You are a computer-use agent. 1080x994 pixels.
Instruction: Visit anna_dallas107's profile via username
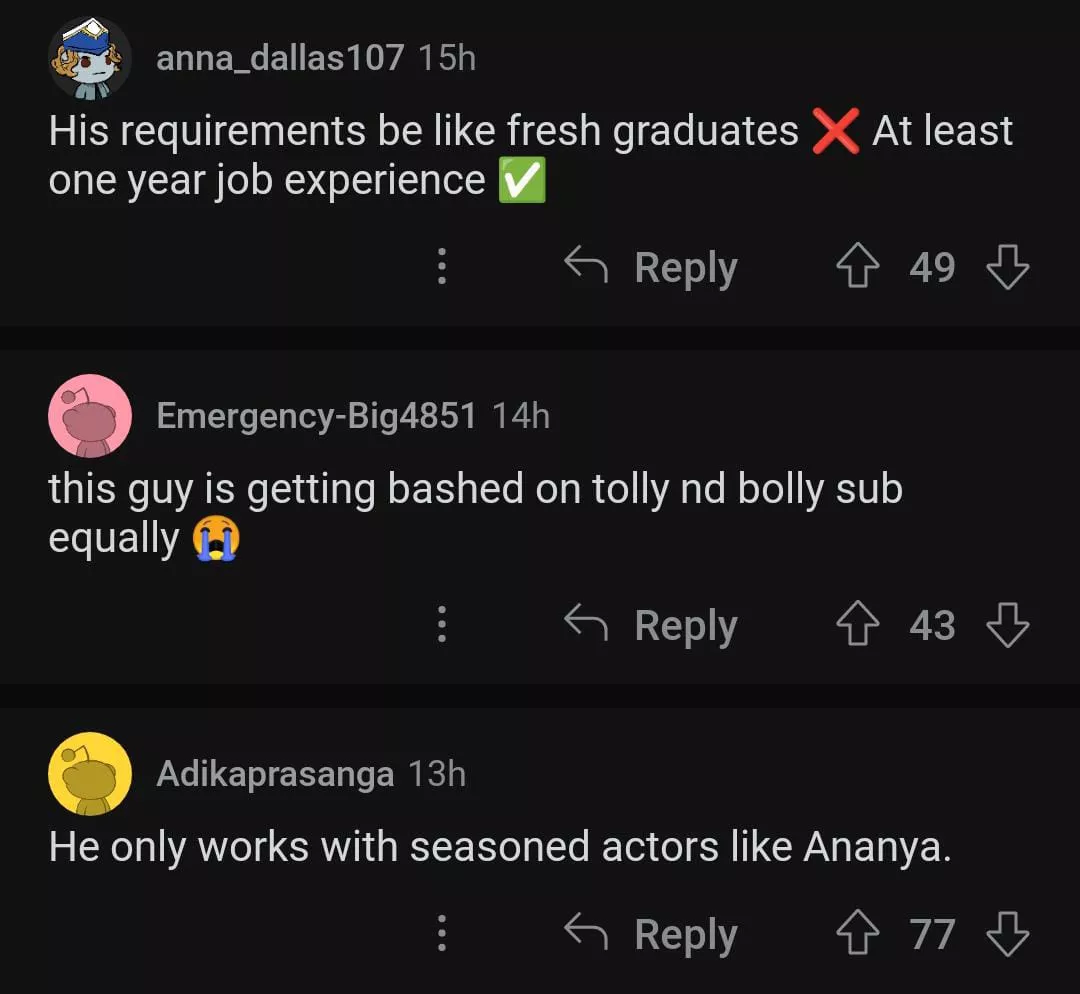coord(280,58)
